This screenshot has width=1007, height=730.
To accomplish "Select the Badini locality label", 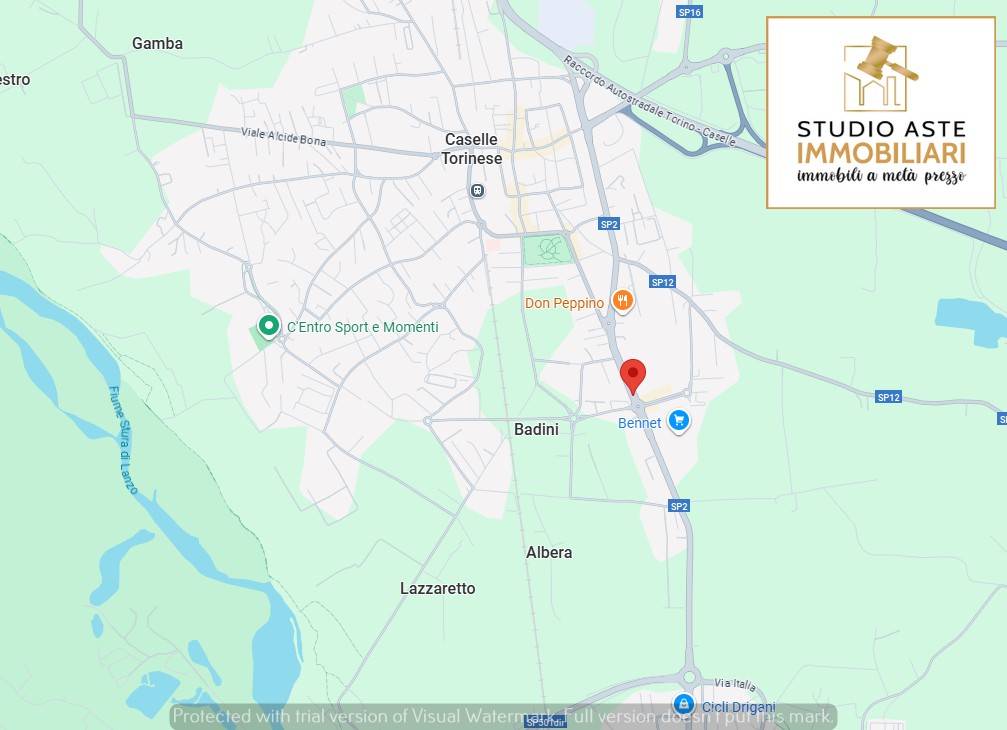I will [x=536, y=430].
